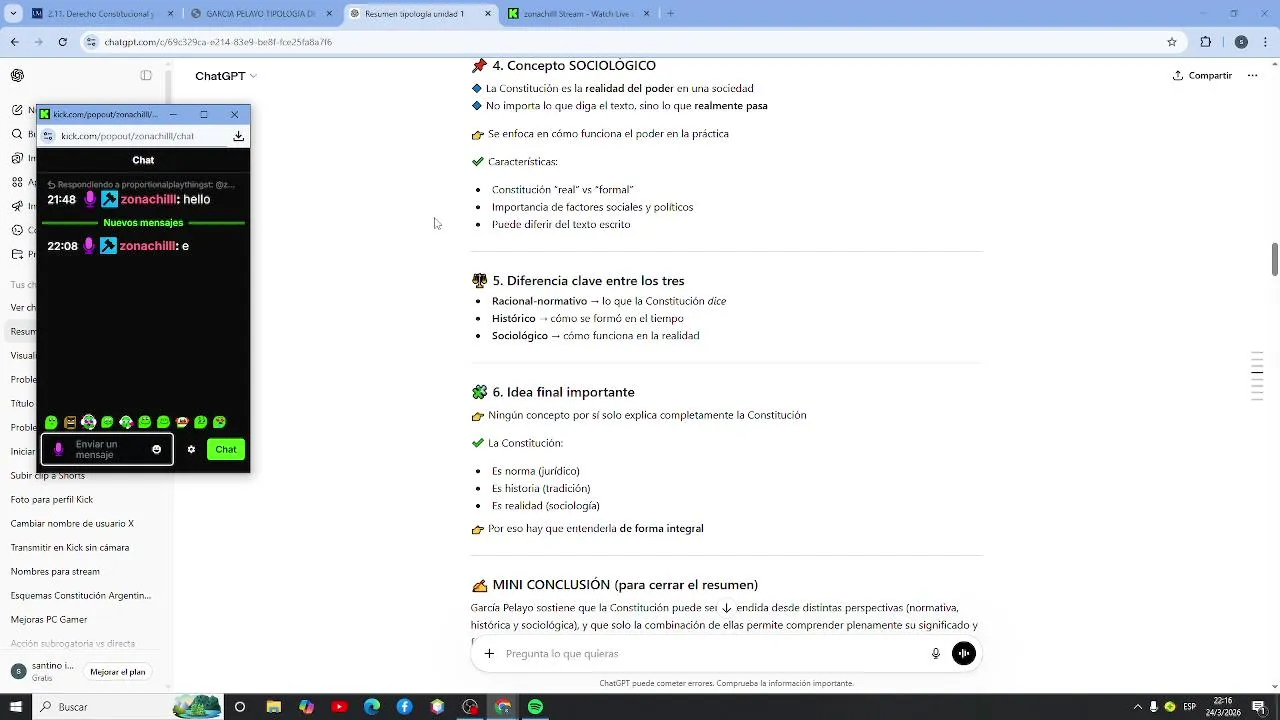1280x720 pixels.
Task: Launch ChatGPT voice mode button
Action: pos(964,654)
